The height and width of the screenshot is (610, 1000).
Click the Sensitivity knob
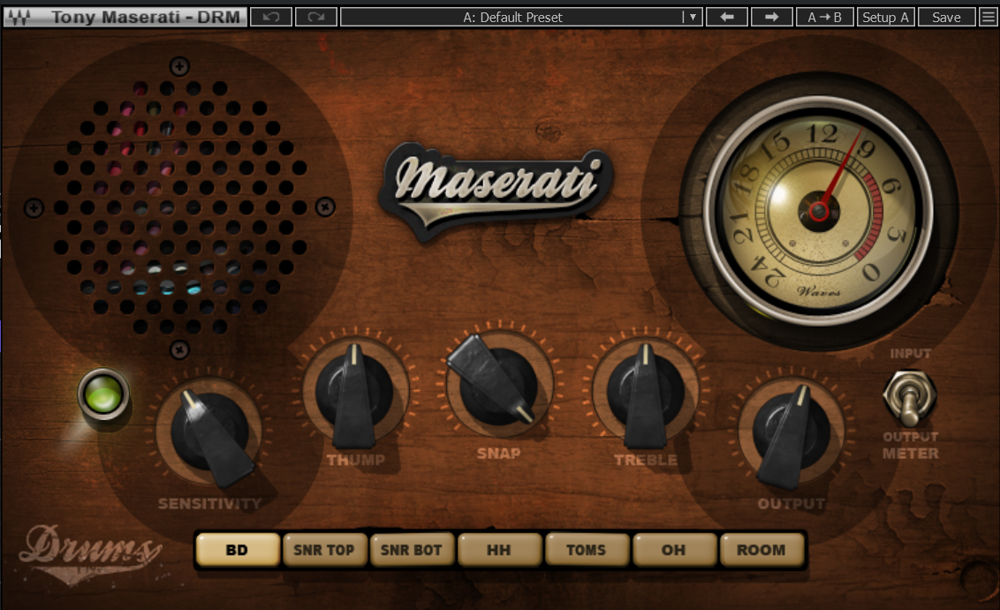point(209,433)
